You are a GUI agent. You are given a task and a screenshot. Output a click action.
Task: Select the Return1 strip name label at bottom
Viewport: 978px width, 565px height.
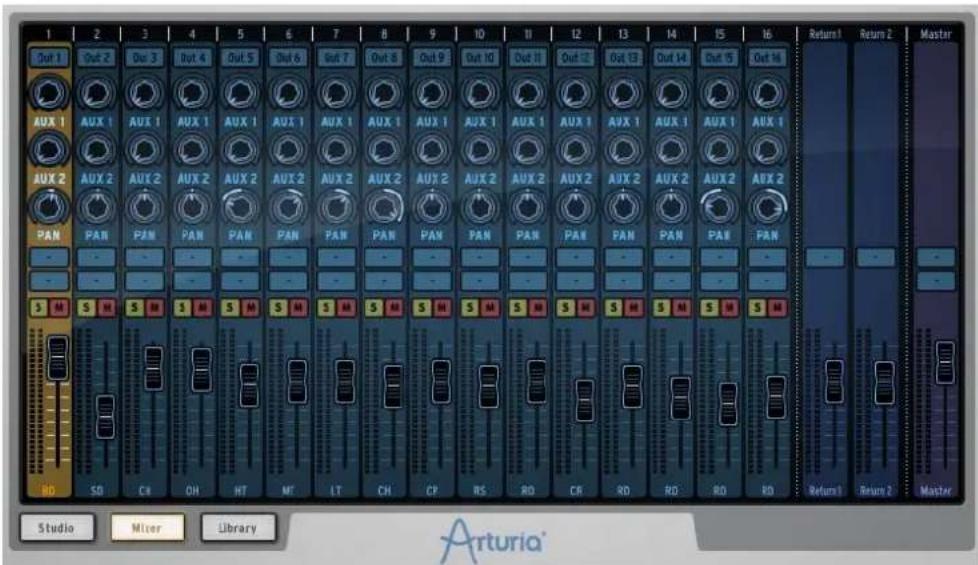825,491
